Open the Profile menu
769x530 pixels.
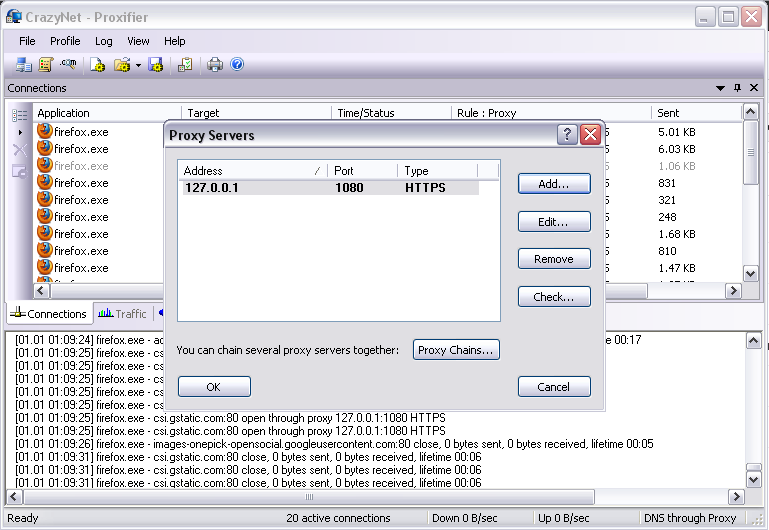[x=65, y=41]
